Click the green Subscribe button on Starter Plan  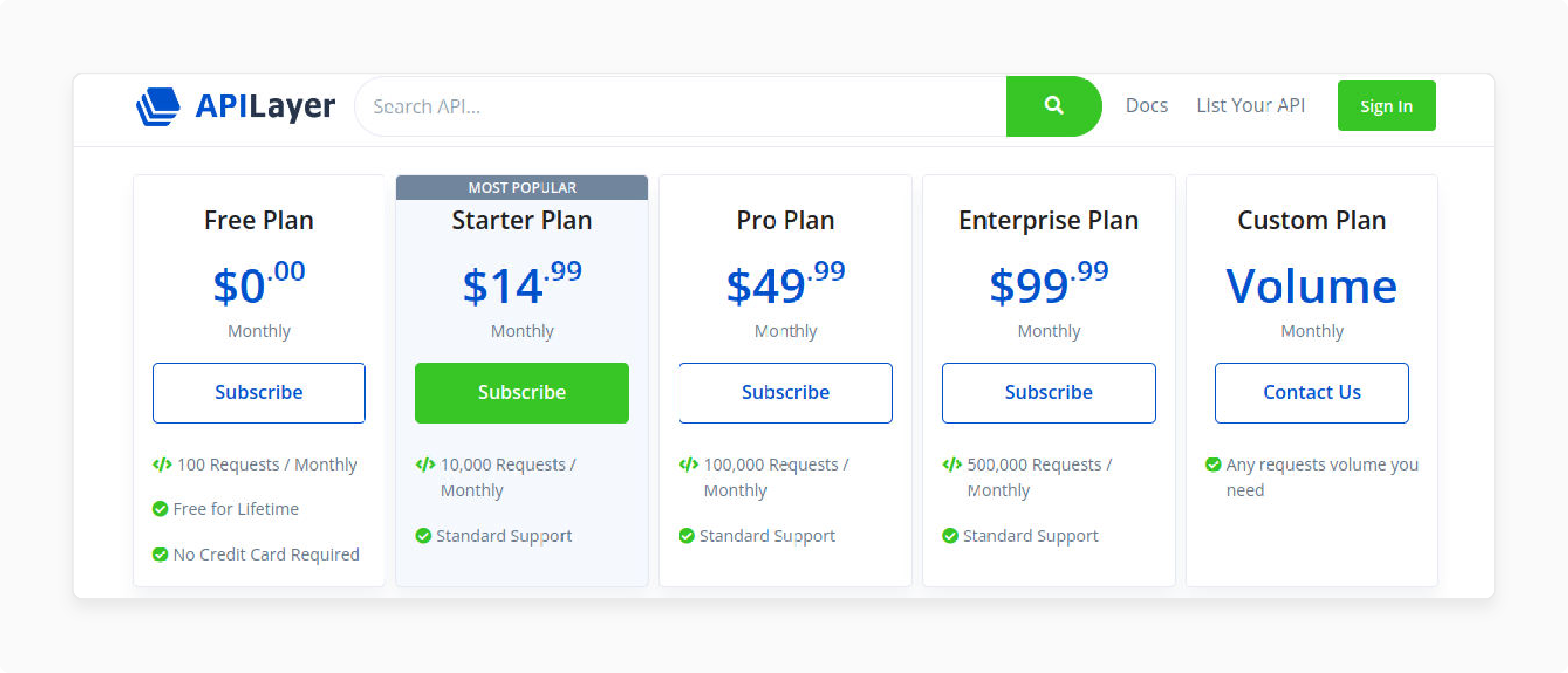[521, 391]
